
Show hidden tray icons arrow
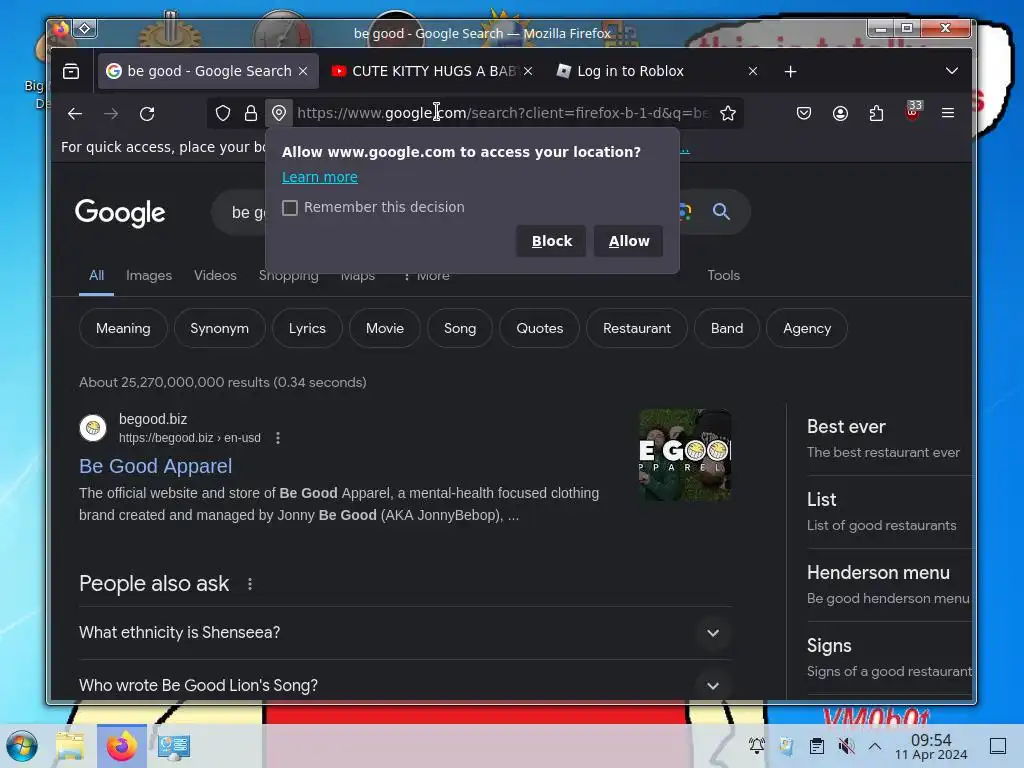[x=875, y=746]
